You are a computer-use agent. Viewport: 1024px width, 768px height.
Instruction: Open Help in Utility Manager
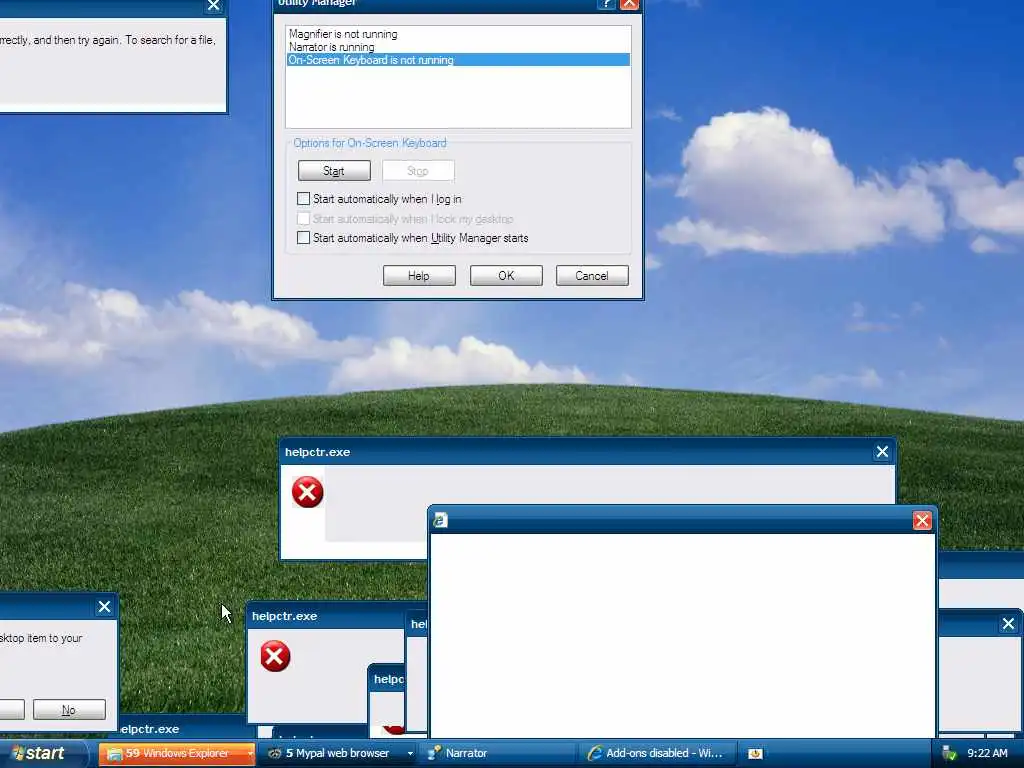419,276
